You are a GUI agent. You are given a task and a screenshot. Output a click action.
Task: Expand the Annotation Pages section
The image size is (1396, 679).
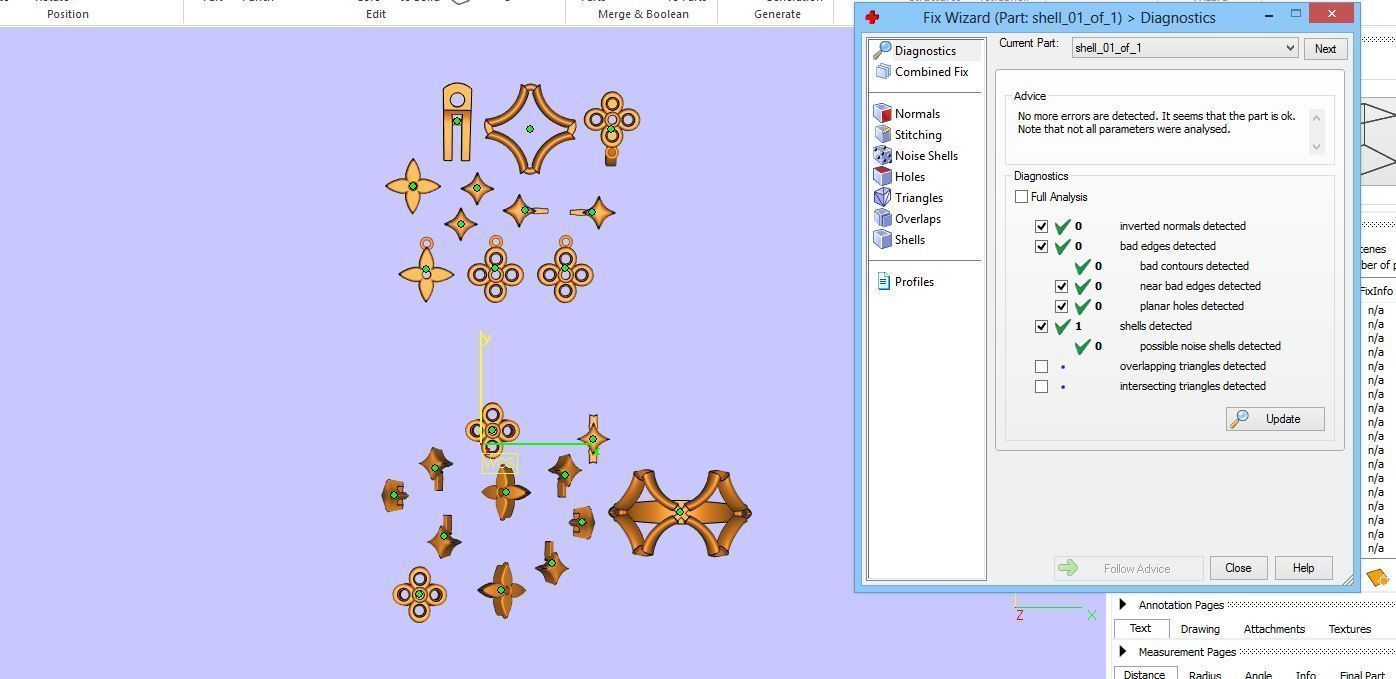(1122, 604)
